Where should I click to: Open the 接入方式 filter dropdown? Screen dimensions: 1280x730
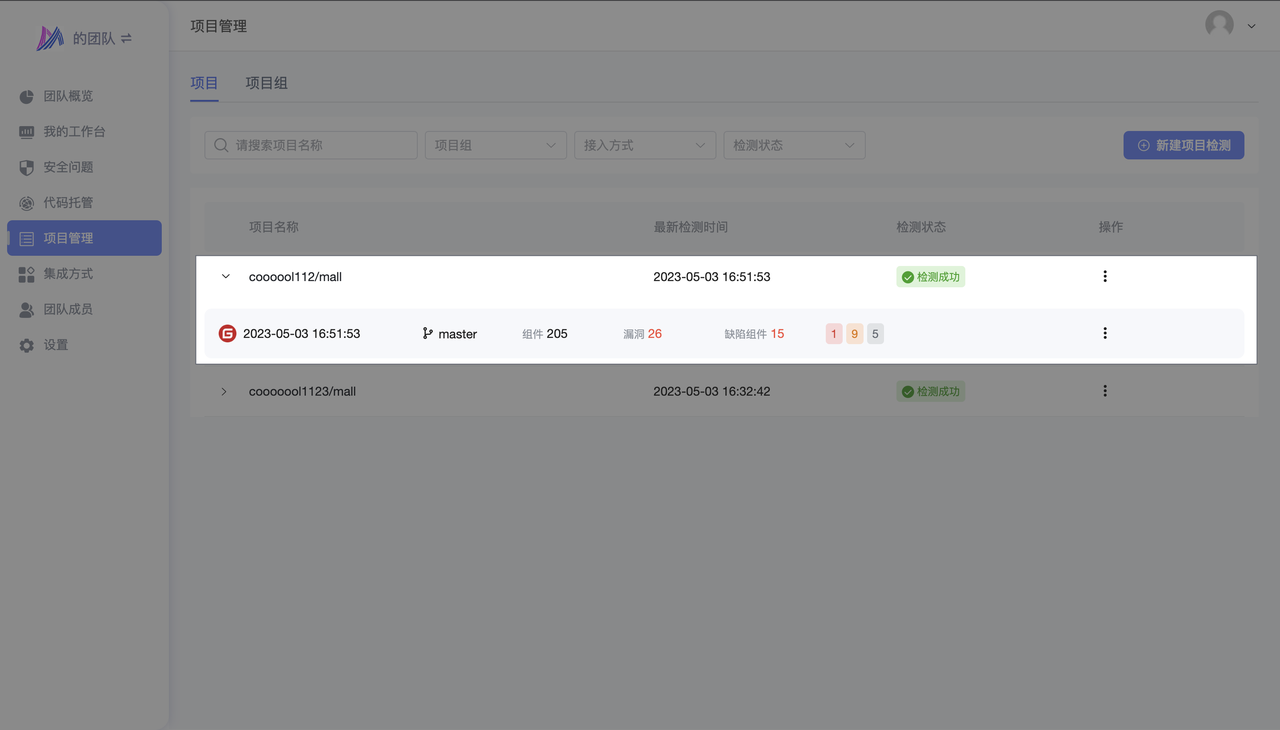[x=644, y=145]
